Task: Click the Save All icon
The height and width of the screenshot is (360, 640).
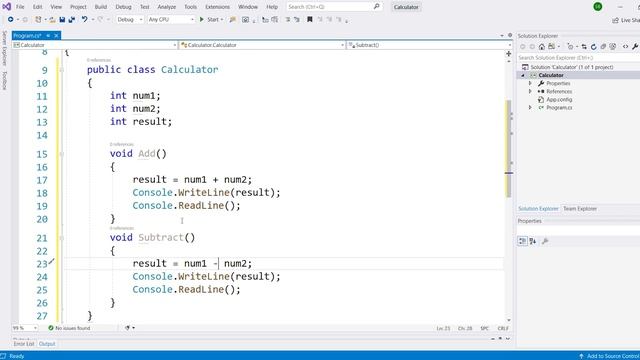Action: coord(72,19)
